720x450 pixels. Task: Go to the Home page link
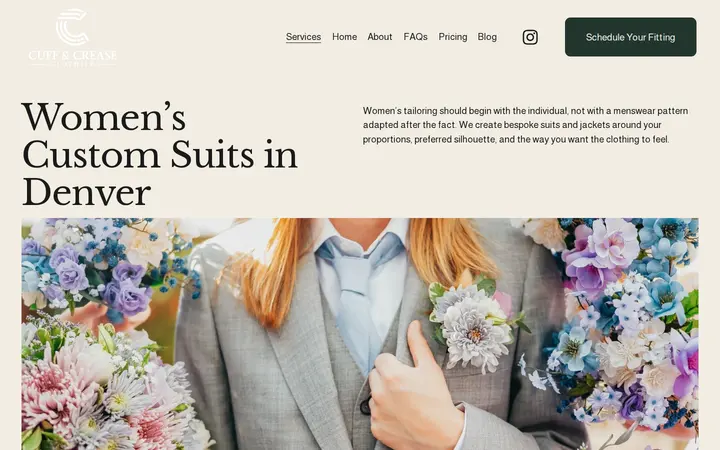(x=344, y=37)
